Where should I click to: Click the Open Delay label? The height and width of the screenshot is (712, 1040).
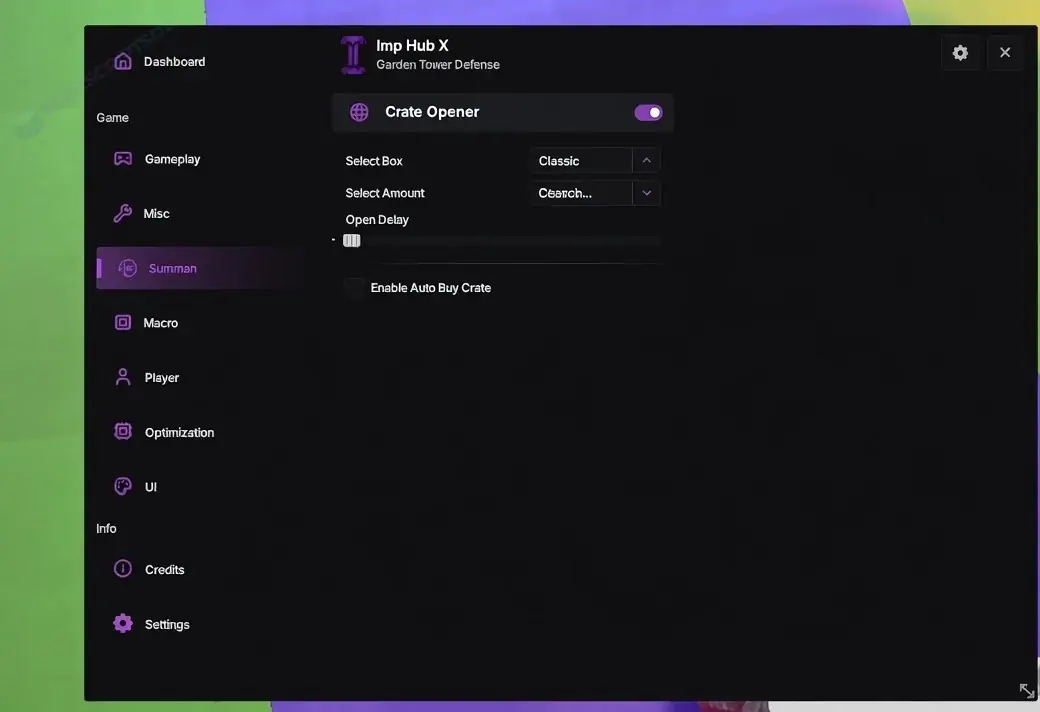377,220
